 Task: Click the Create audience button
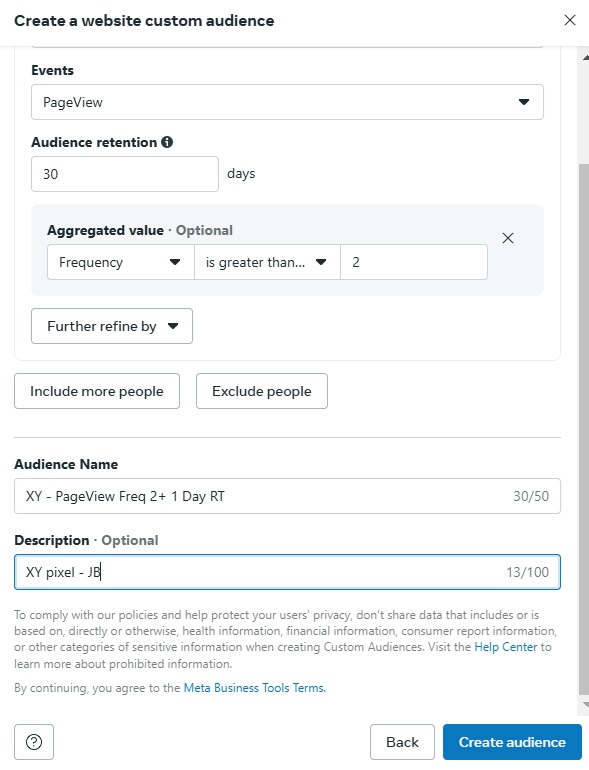(512, 742)
